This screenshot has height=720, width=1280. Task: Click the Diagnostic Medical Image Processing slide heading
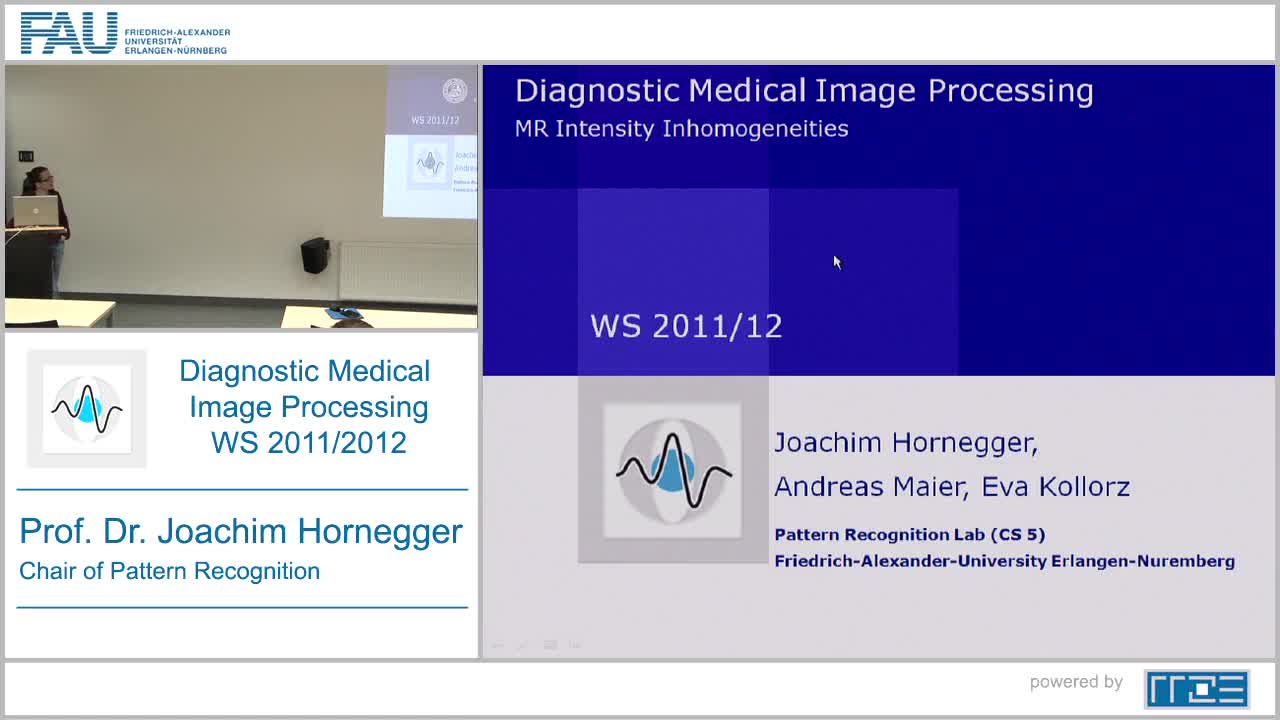(803, 90)
